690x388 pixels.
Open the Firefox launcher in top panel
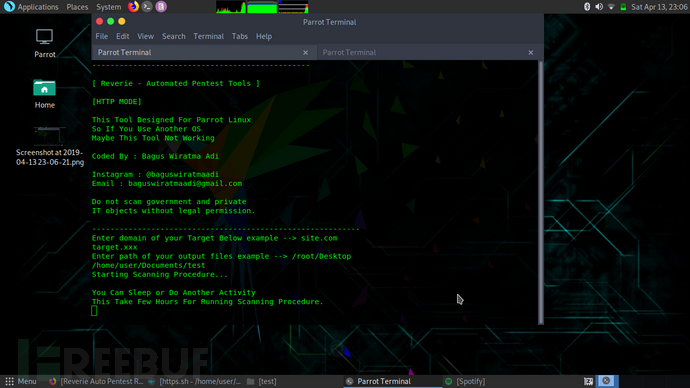133,7
